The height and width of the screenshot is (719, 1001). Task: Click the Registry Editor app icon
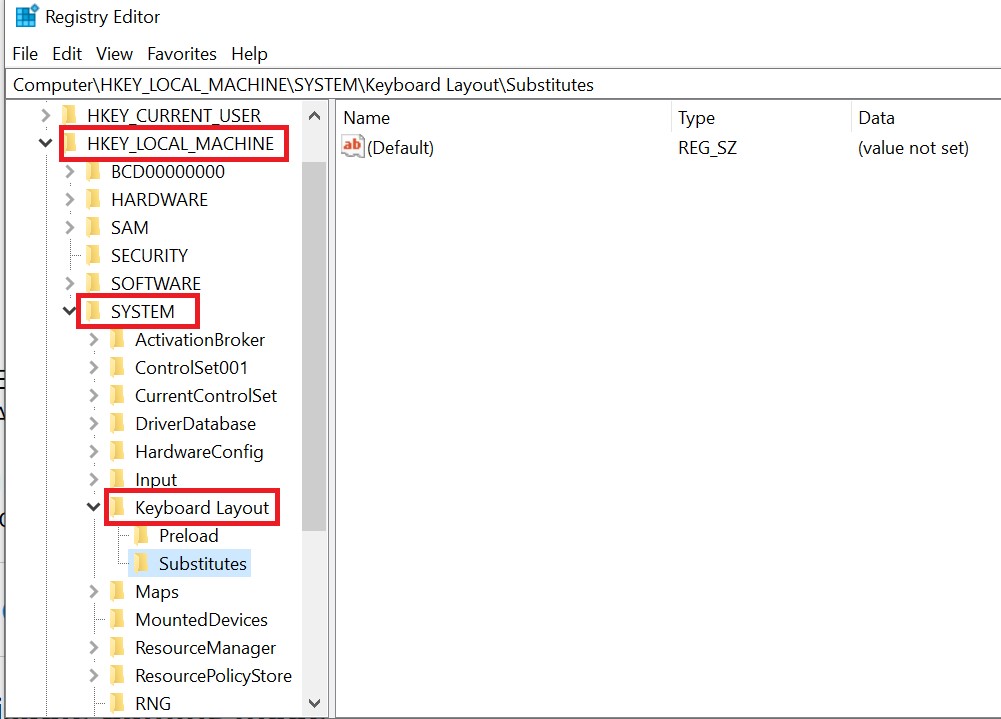pyautogui.click(x=26, y=17)
